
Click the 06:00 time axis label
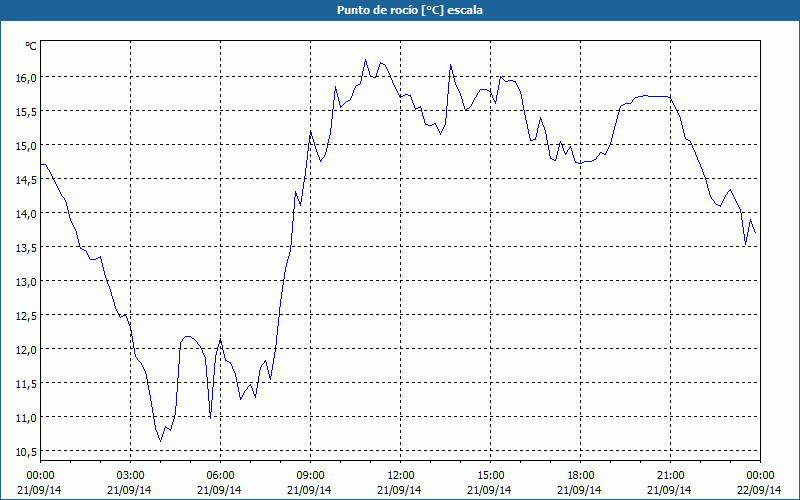pyautogui.click(x=220, y=476)
